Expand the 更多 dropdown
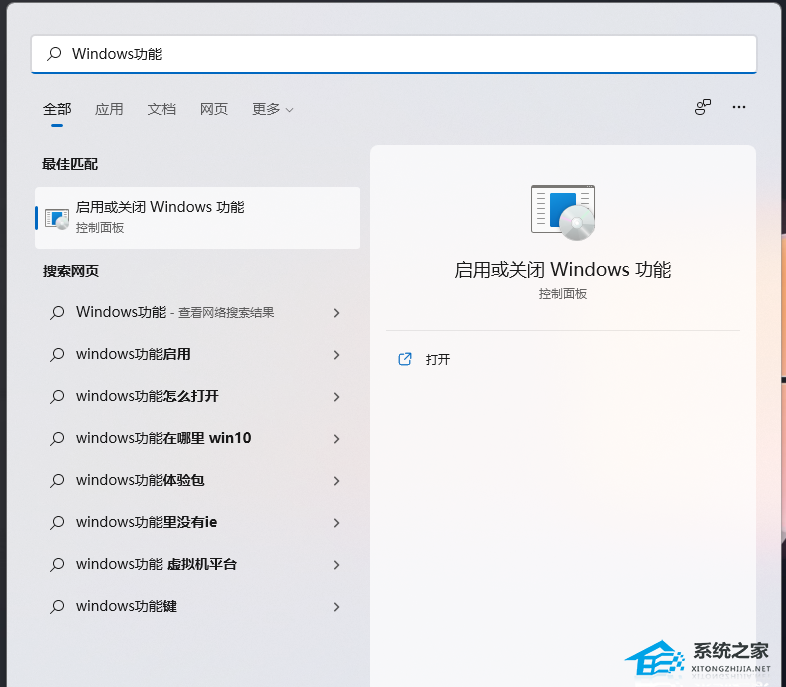This screenshot has width=786, height=687. pyautogui.click(x=273, y=109)
